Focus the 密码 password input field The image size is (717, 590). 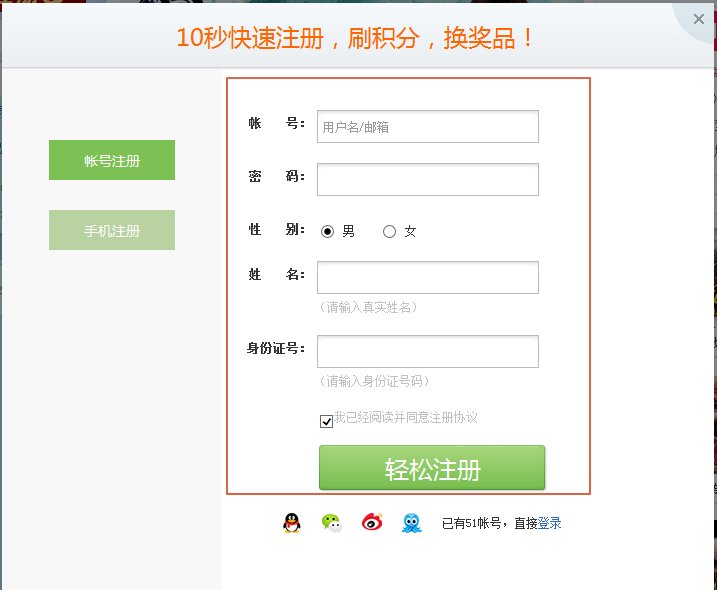pyautogui.click(x=428, y=179)
